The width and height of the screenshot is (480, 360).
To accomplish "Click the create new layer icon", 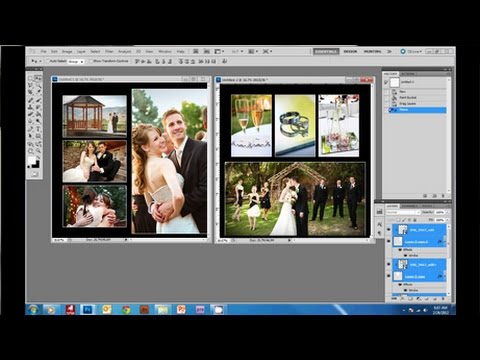I will point(435,299).
